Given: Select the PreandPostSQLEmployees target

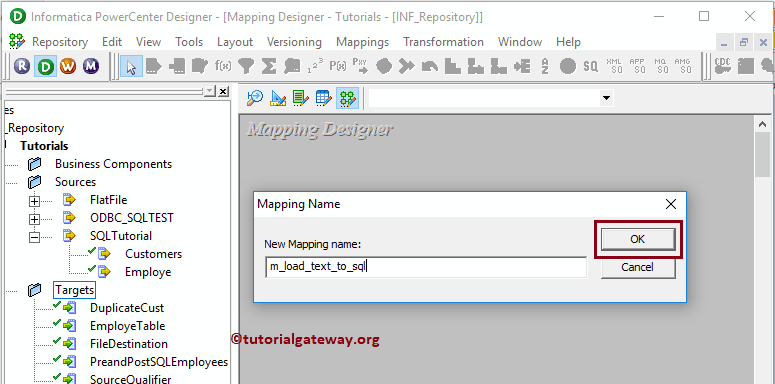Looking at the screenshot, I should [x=159, y=362].
